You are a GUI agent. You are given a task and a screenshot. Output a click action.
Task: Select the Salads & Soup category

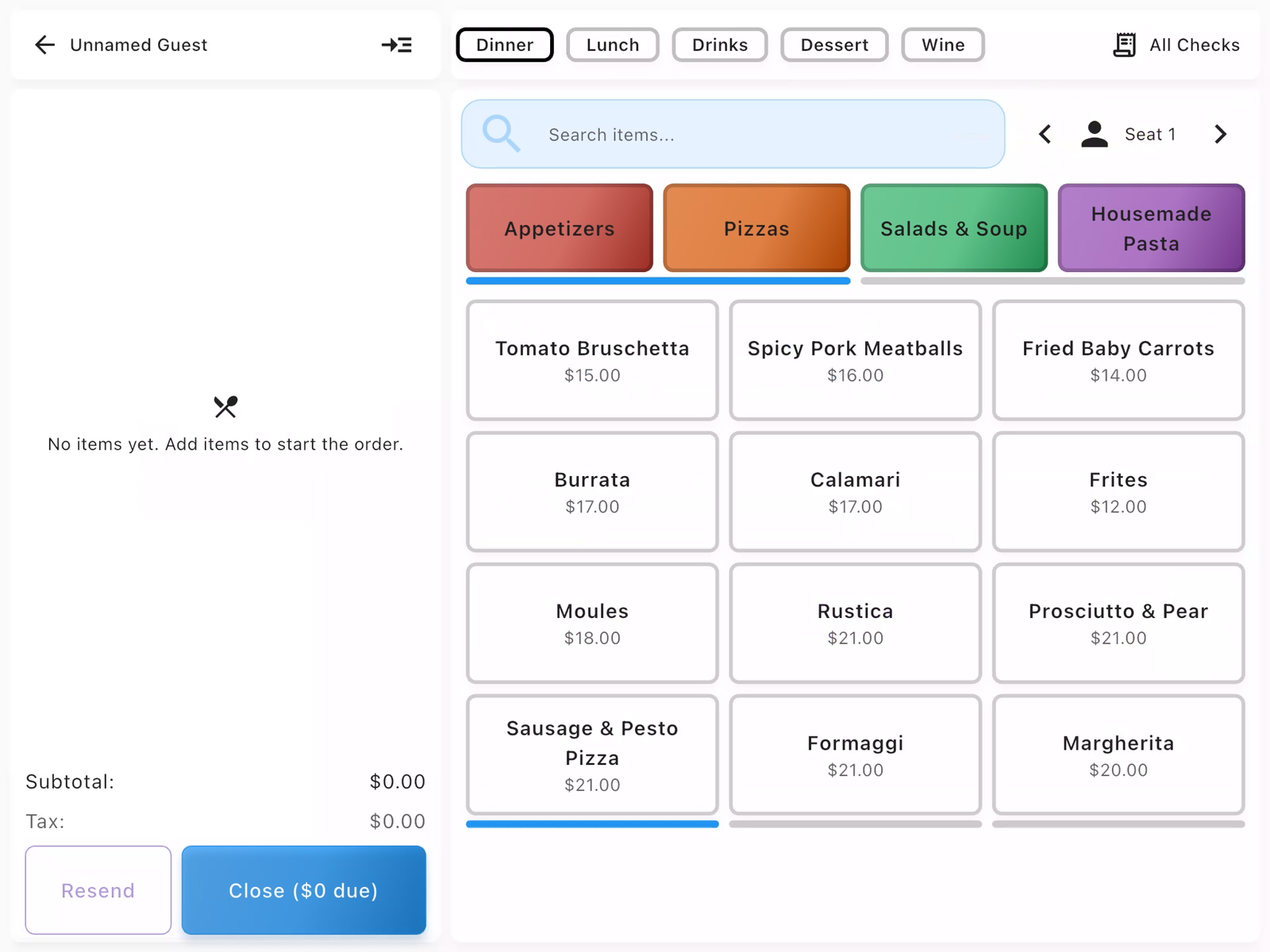coord(953,228)
